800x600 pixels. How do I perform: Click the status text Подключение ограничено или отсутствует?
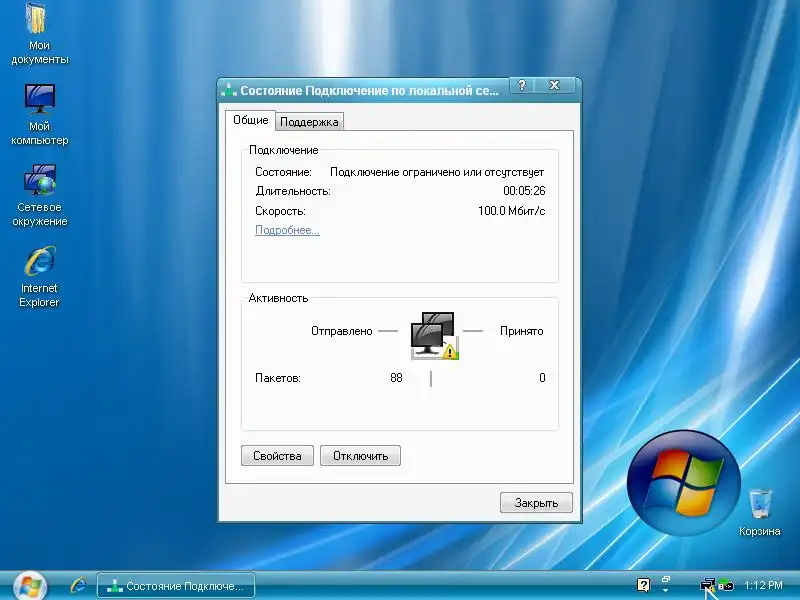(x=437, y=172)
